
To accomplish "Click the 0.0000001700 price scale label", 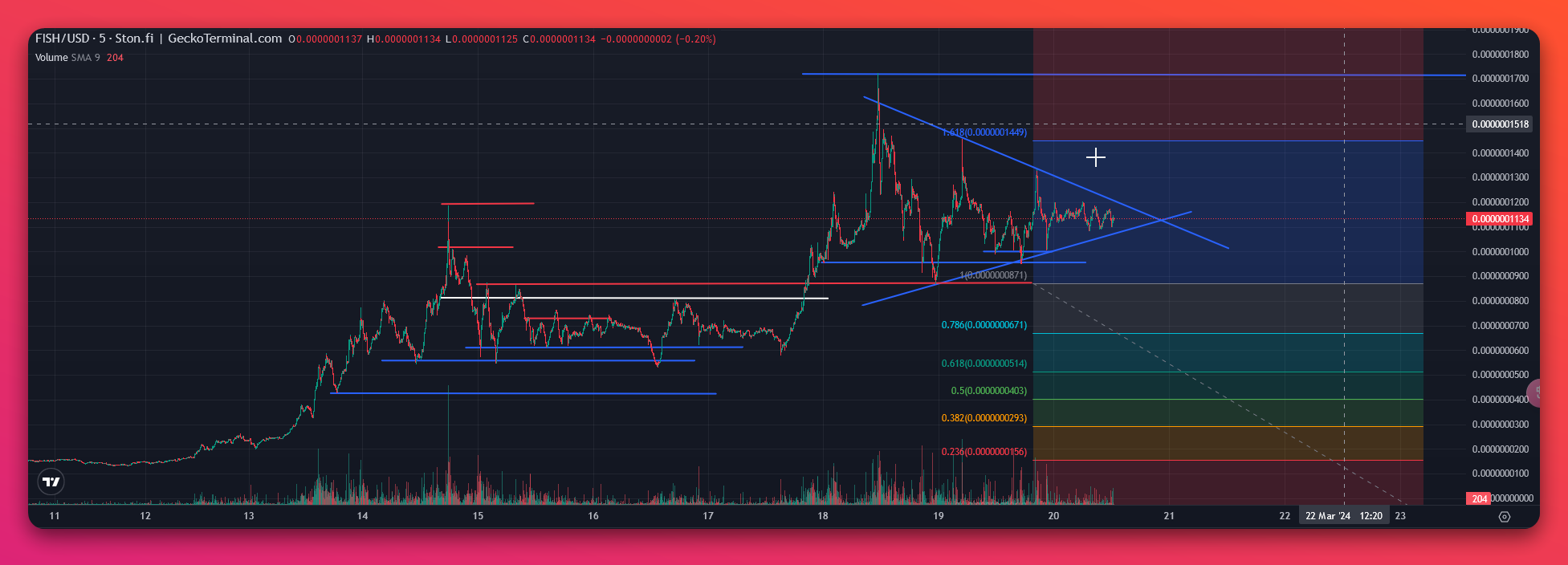I will tap(1500, 79).
